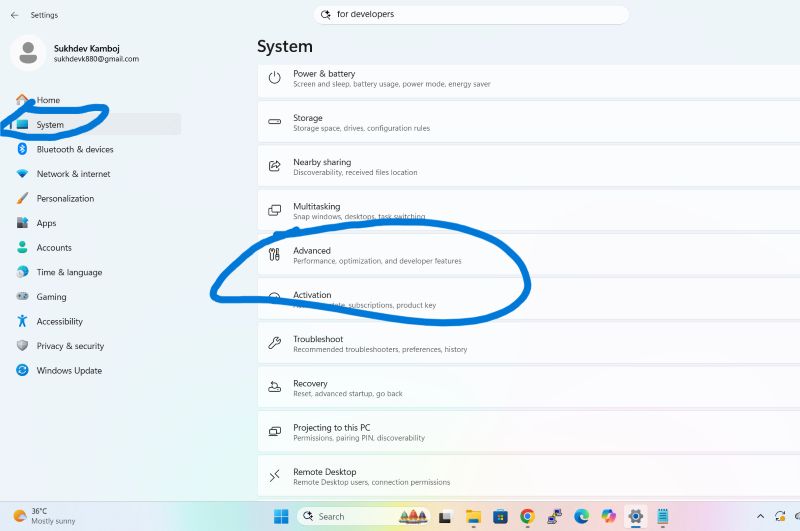Click the Network wifi icon
The image size is (800, 531).
tap(22, 173)
